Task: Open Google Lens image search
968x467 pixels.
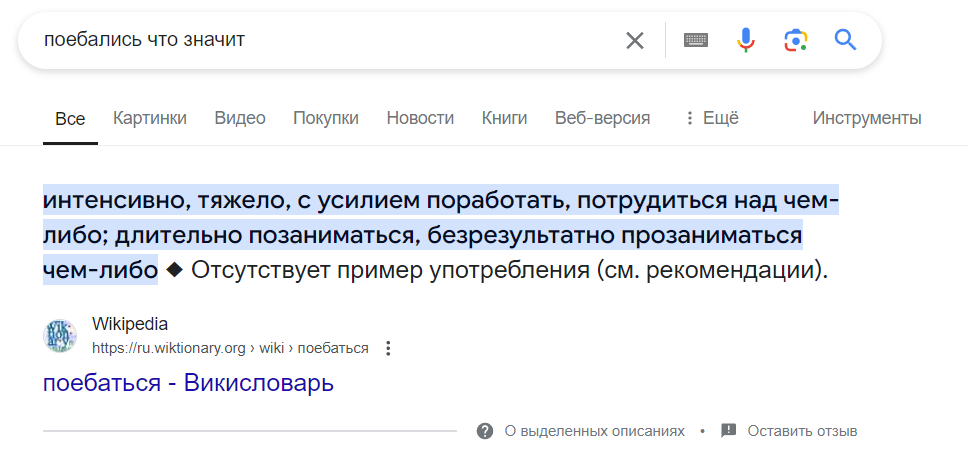Action: pyautogui.click(x=795, y=40)
